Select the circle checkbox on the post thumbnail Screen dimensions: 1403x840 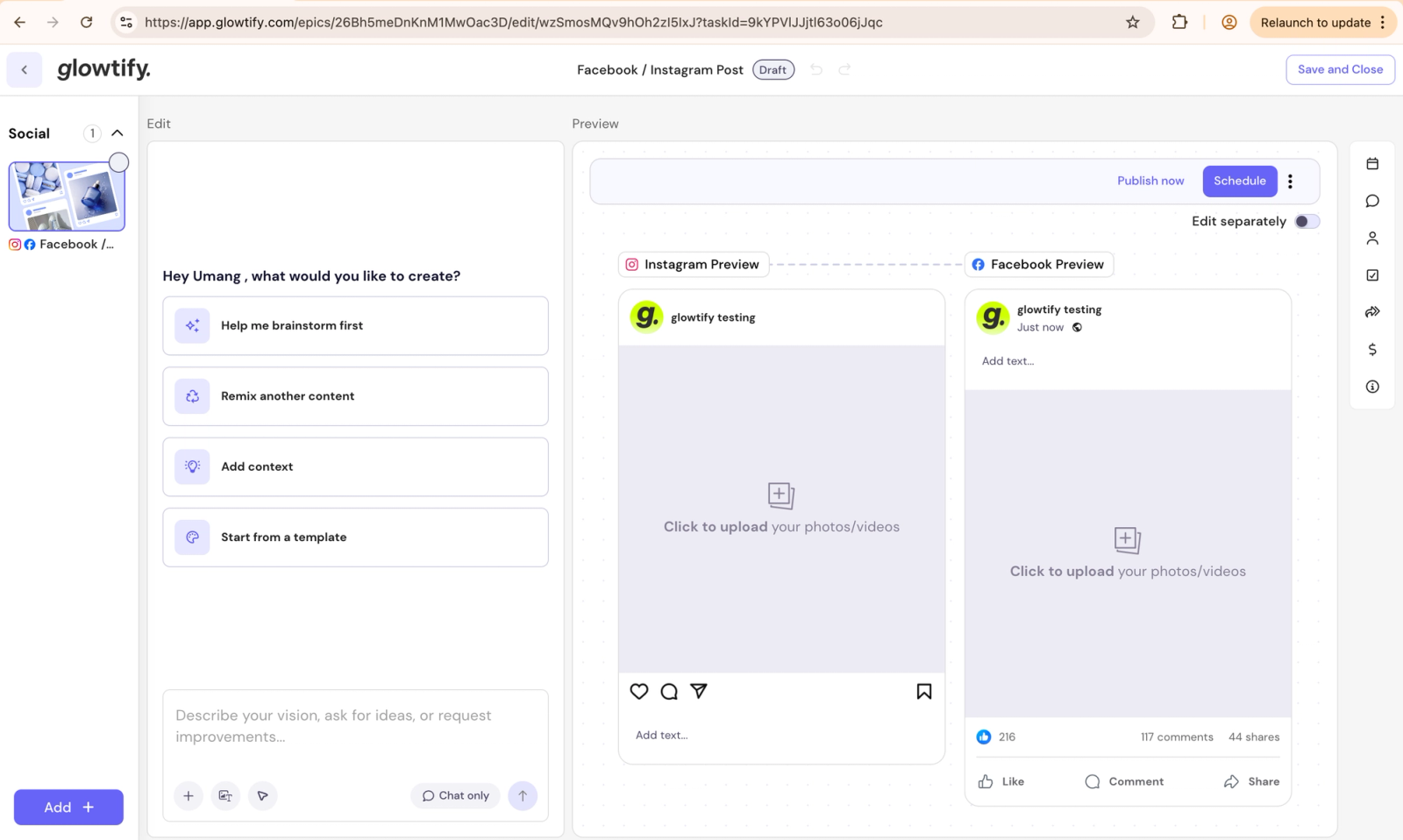click(119, 162)
